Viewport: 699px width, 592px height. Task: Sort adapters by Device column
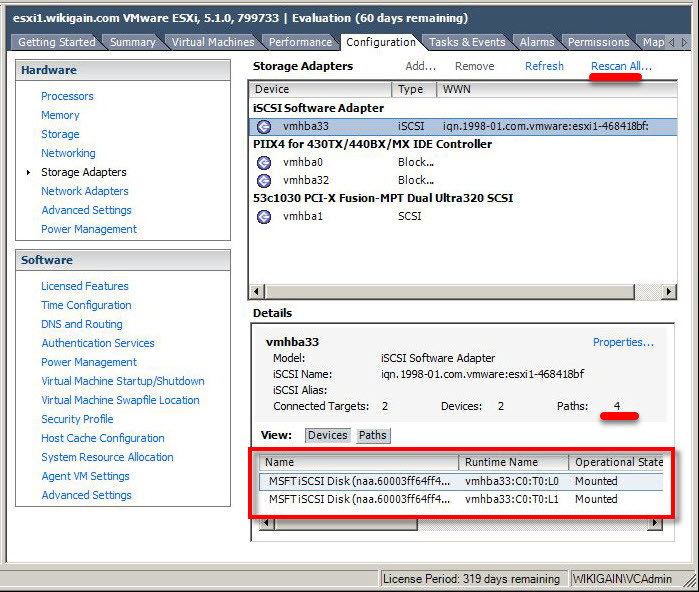pos(320,89)
